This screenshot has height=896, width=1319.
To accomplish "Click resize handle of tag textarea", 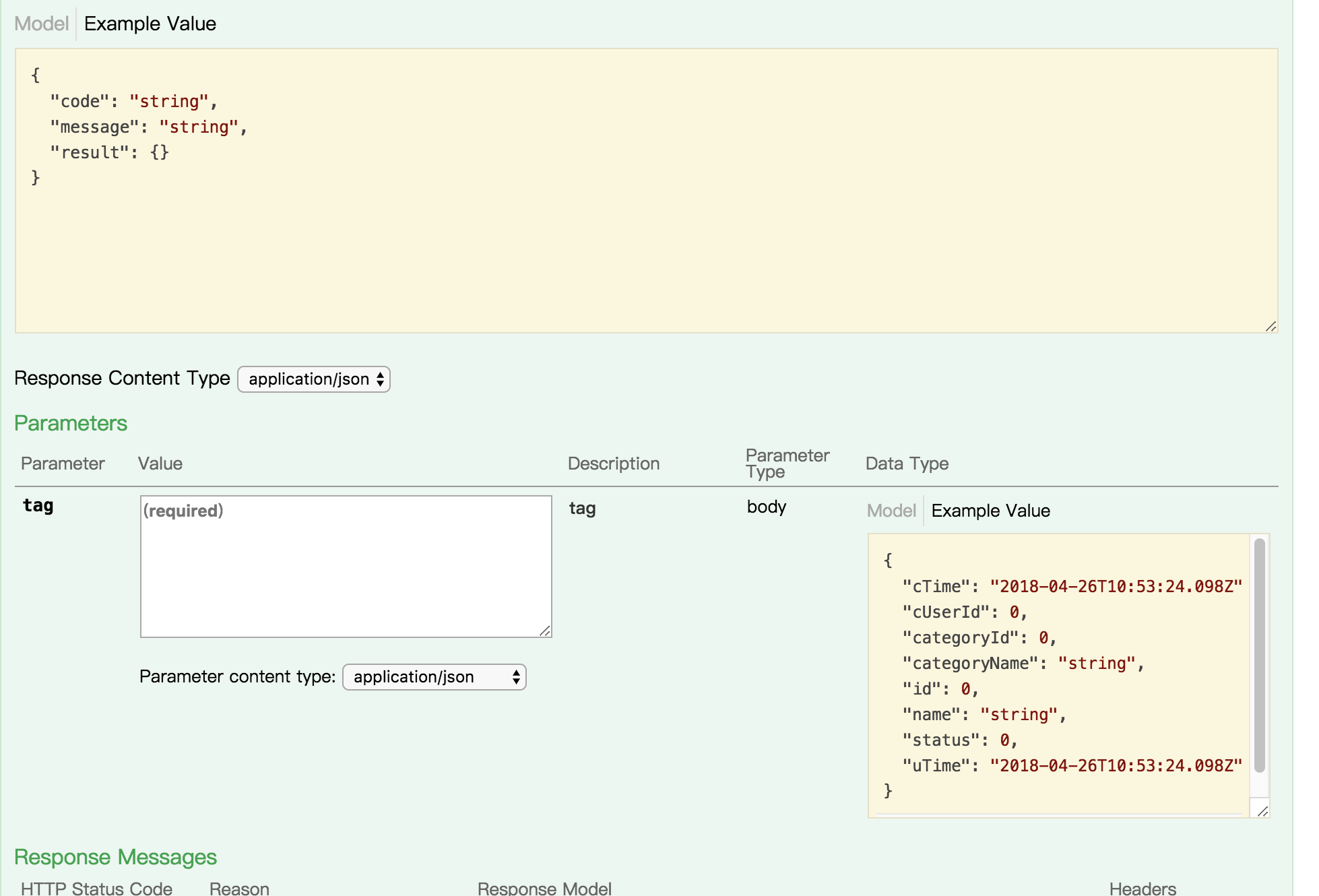I will 545,631.
